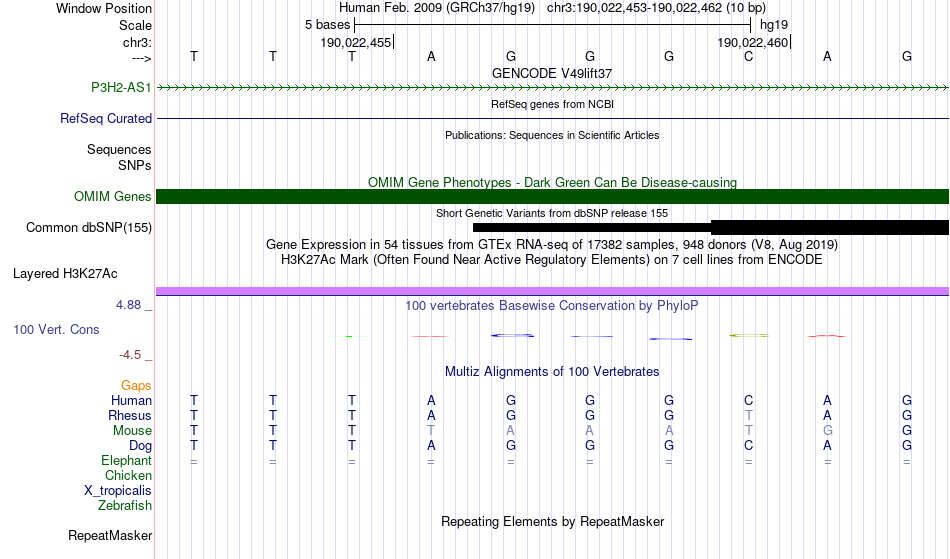Click 100 vertebrates Basewise Conservation by PhyloP title
This screenshot has height=559, width=950.
[552, 305]
